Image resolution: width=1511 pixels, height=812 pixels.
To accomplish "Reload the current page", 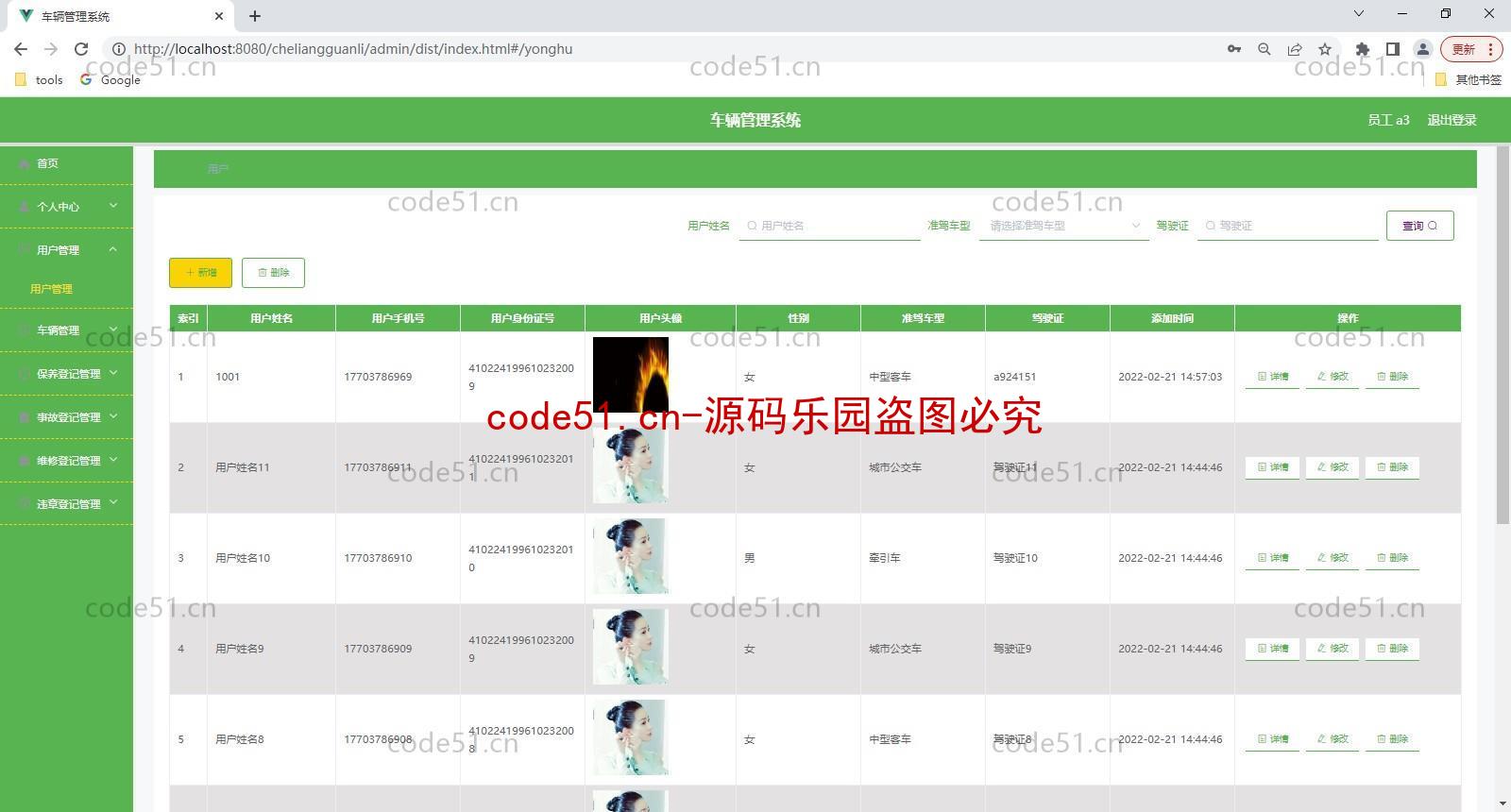I will (81, 49).
